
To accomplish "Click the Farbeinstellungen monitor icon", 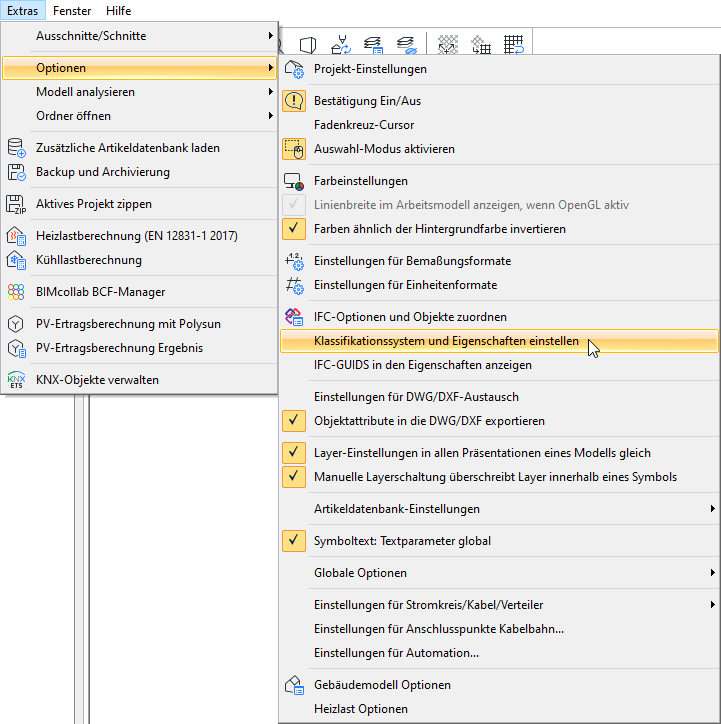I will coord(294,181).
